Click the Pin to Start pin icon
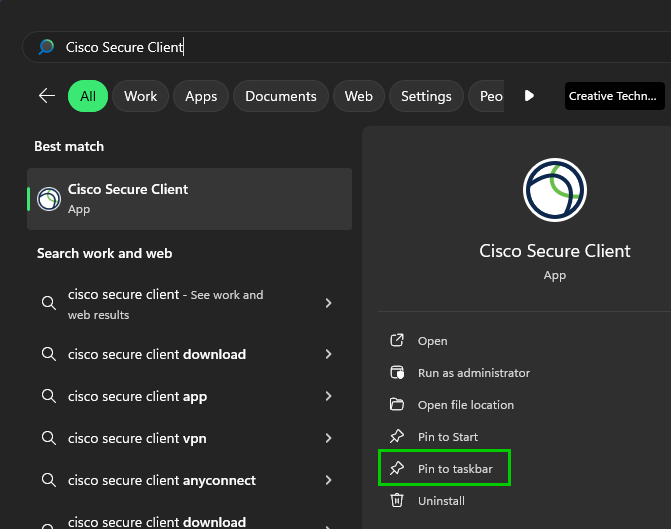Screen dimensions: 671x529 tap(397, 437)
